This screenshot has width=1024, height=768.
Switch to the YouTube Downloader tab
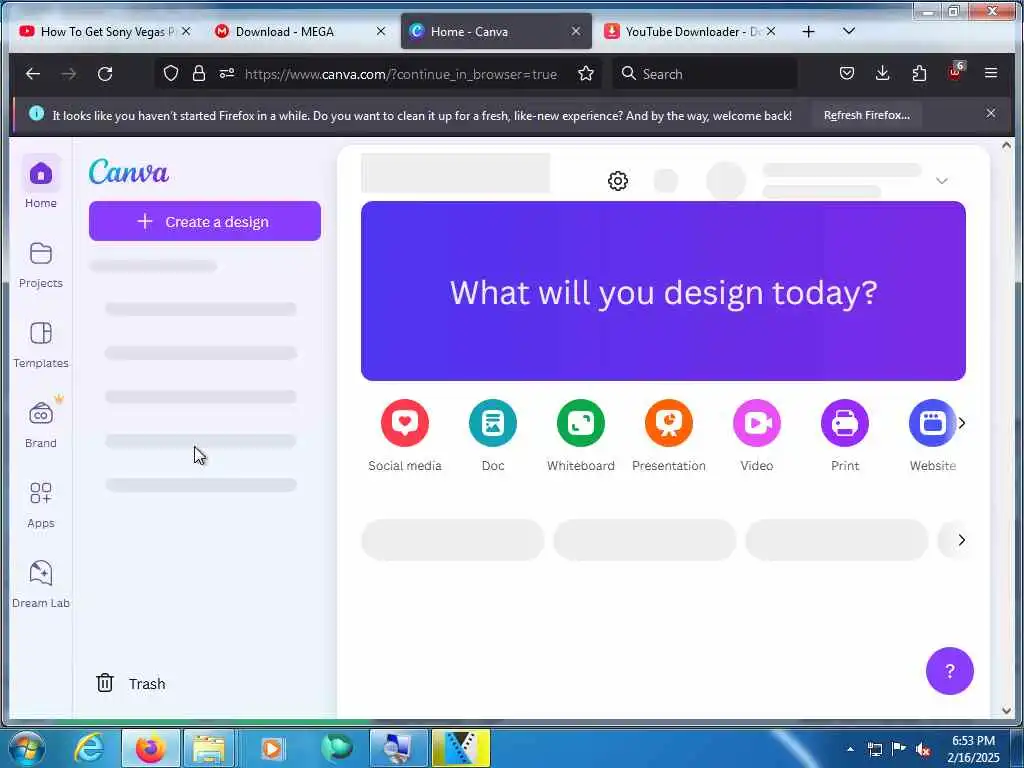pyautogui.click(x=684, y=31)
